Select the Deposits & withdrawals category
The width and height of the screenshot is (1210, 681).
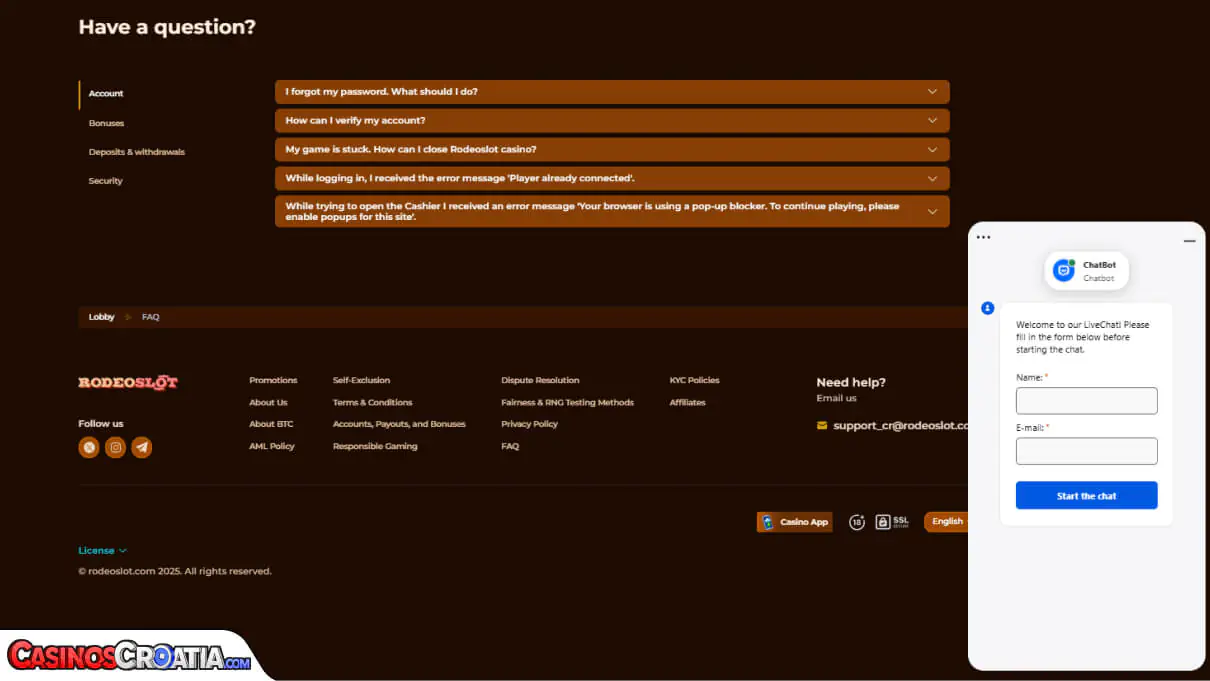point(136,152)
